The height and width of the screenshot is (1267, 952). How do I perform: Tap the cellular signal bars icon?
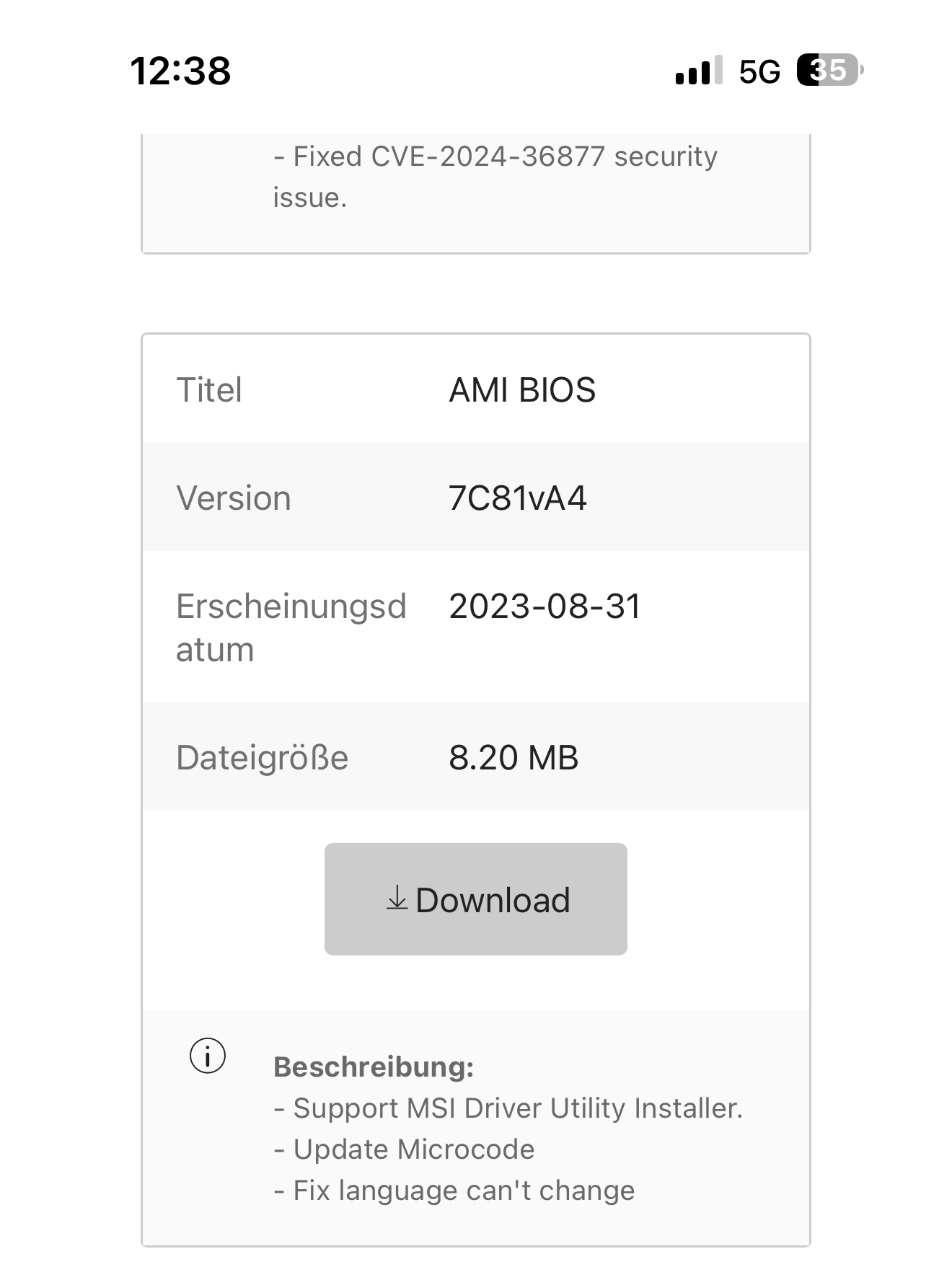click(x=698, y=71)
